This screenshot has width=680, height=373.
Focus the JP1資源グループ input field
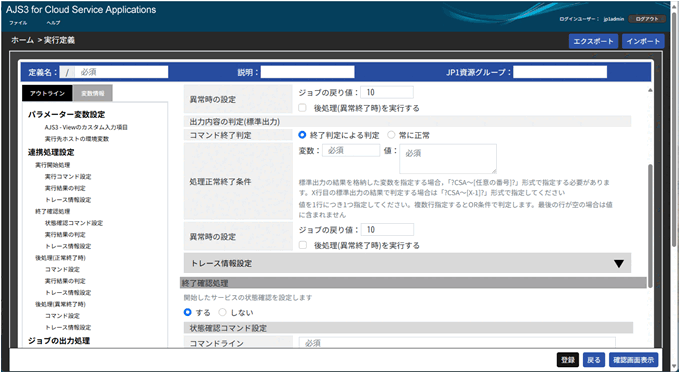coord(560,72)
